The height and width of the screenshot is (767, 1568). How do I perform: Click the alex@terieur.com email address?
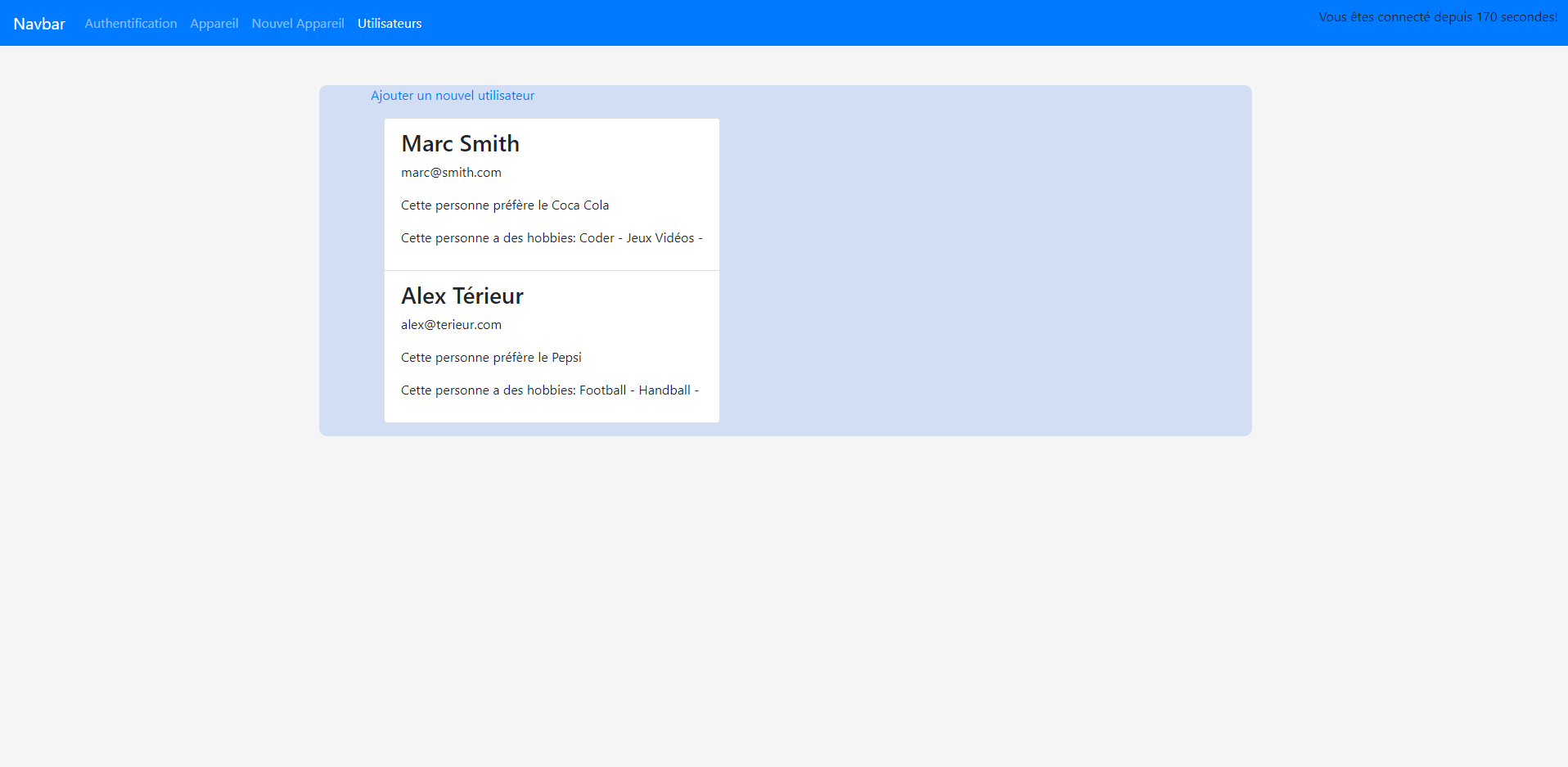click(451, 325)
